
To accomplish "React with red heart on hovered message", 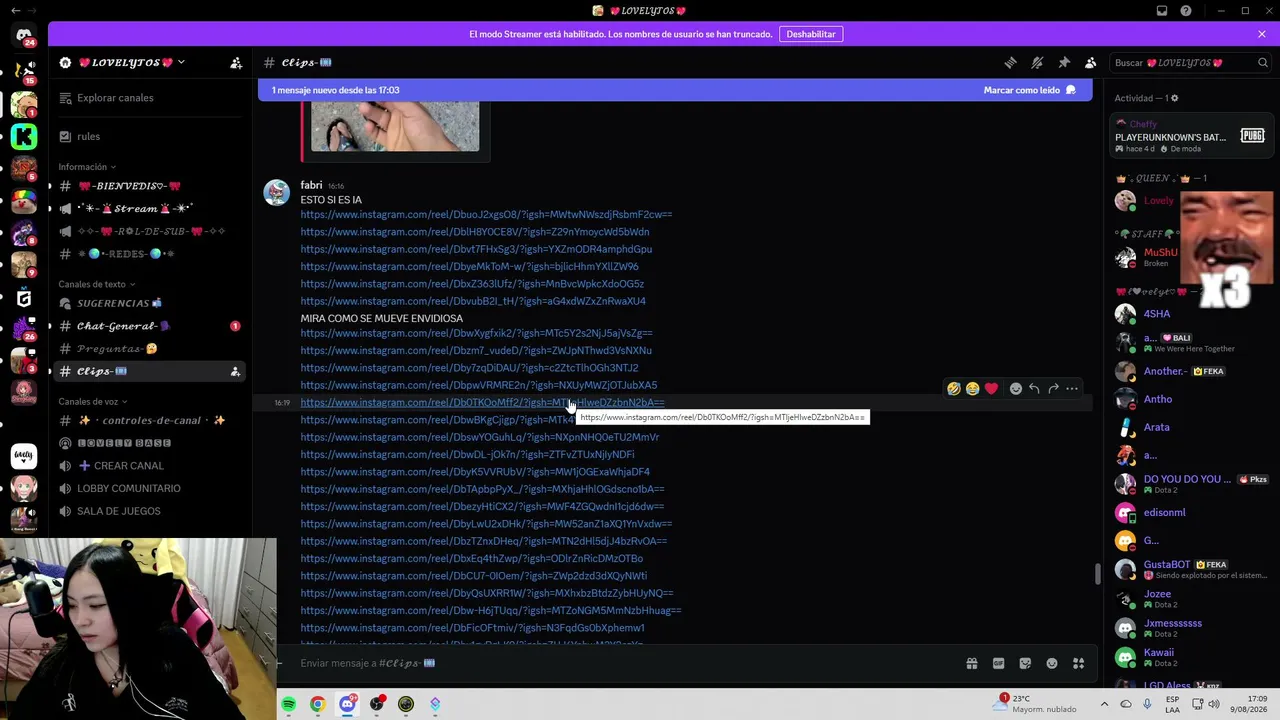I will pyautogui.click(x=991, y=389).
